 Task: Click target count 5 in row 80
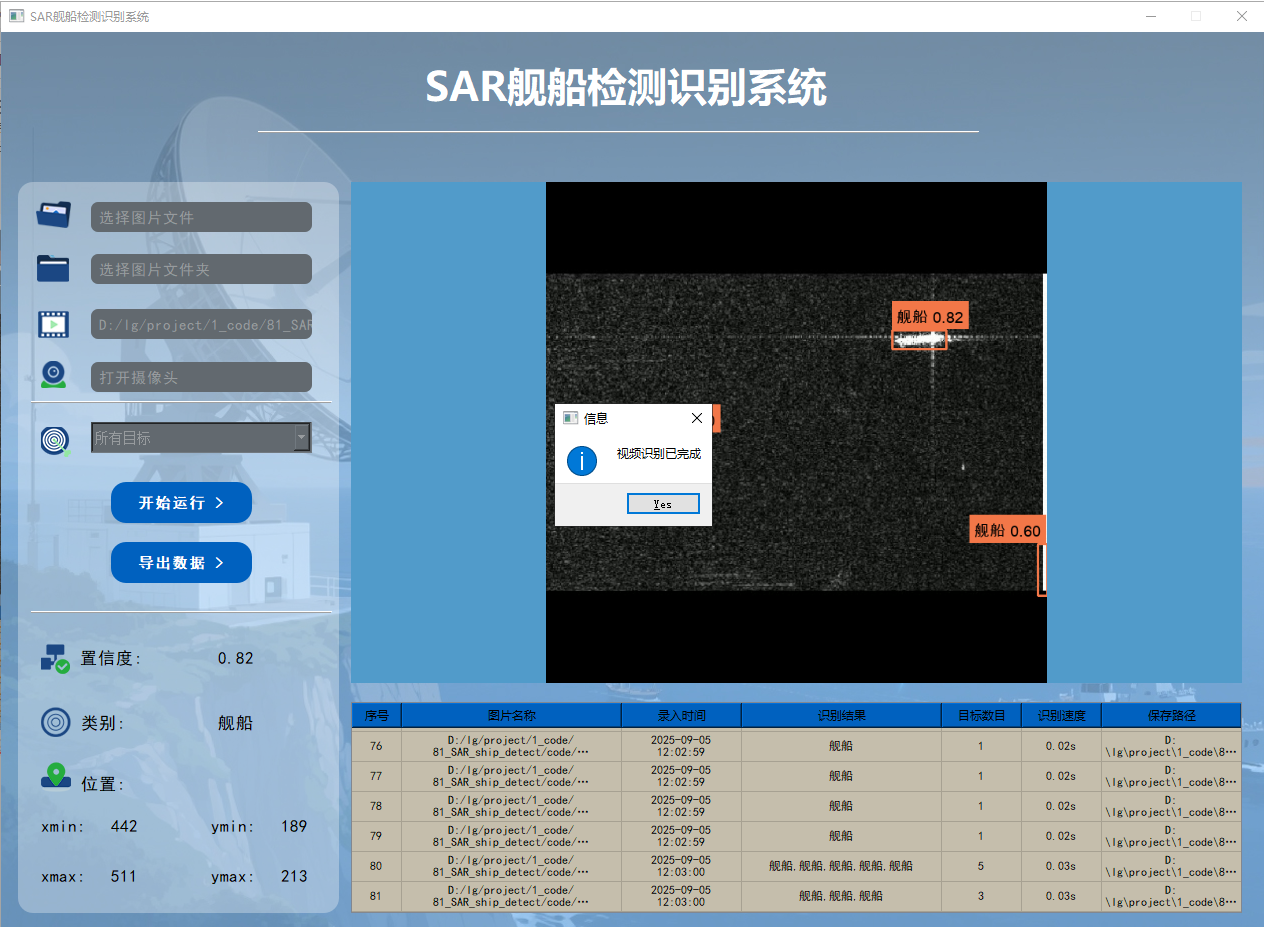981,866
